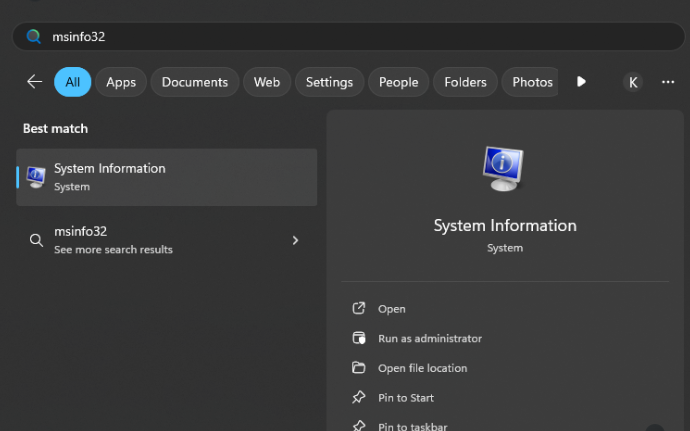Click Open in the action list
This screenshot has width=690, height=431.
pos(392,309)
